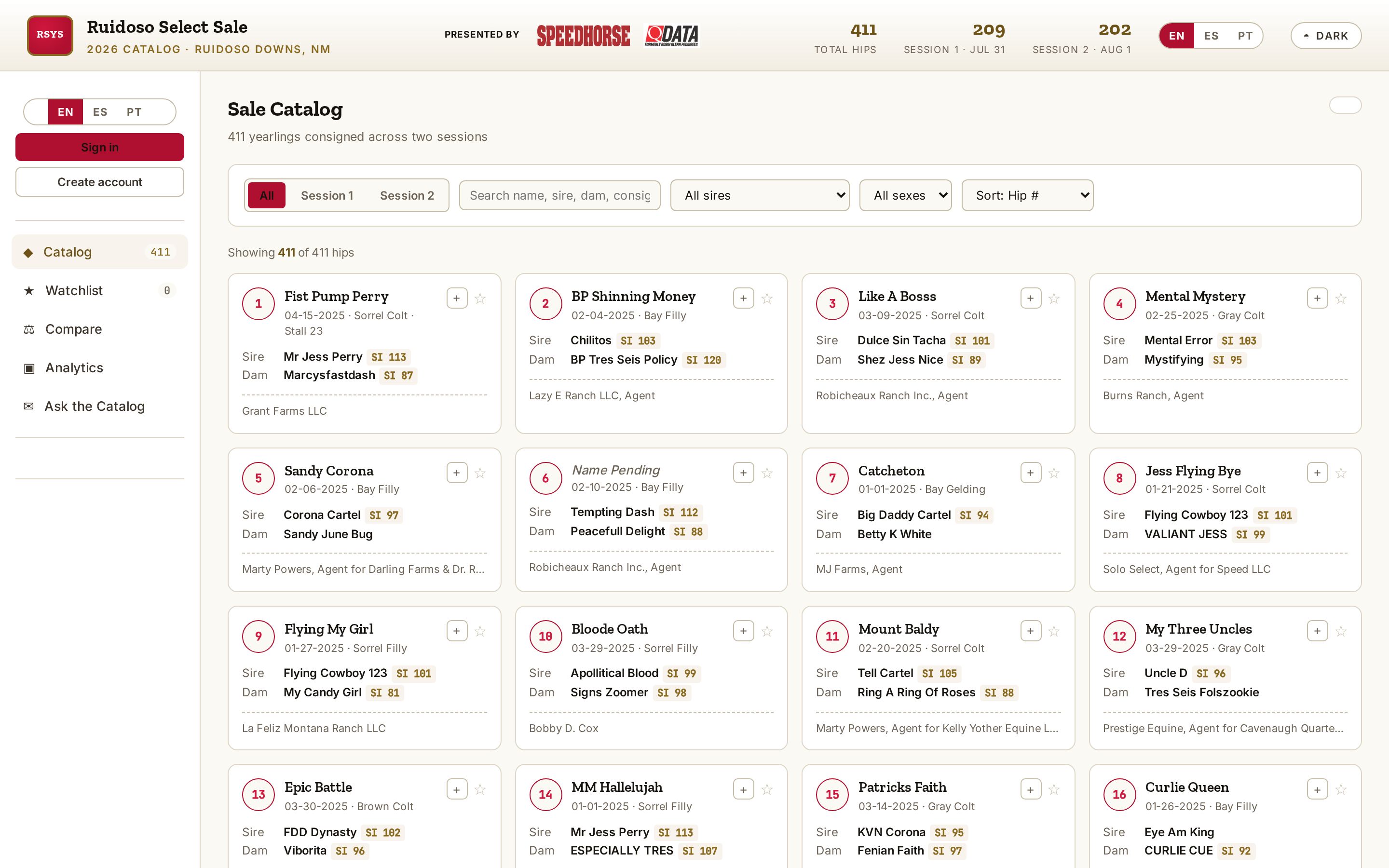
Task: Add hip 6 Name Pending to compare
Action: pyautogui.click(x=743, y=473)
